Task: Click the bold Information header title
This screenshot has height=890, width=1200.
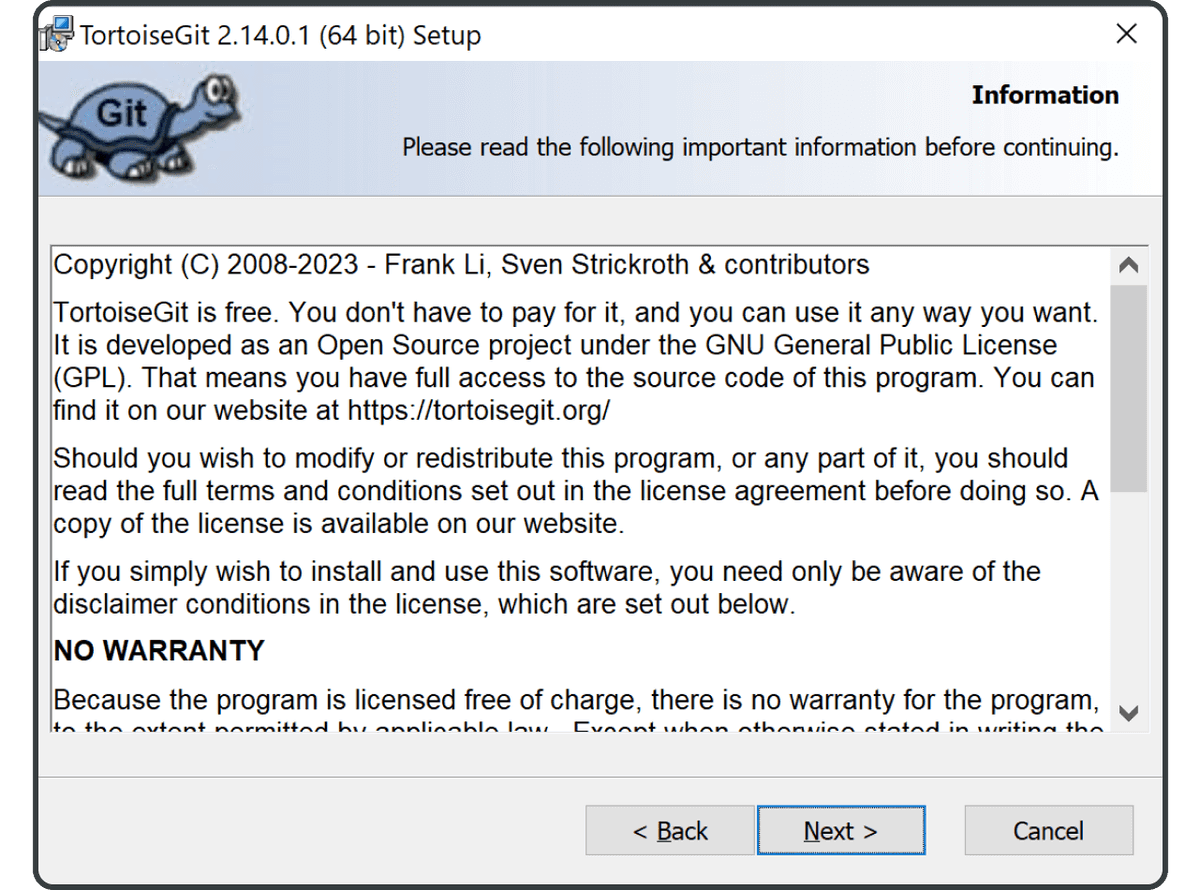Action: (x=1045, y=95)
